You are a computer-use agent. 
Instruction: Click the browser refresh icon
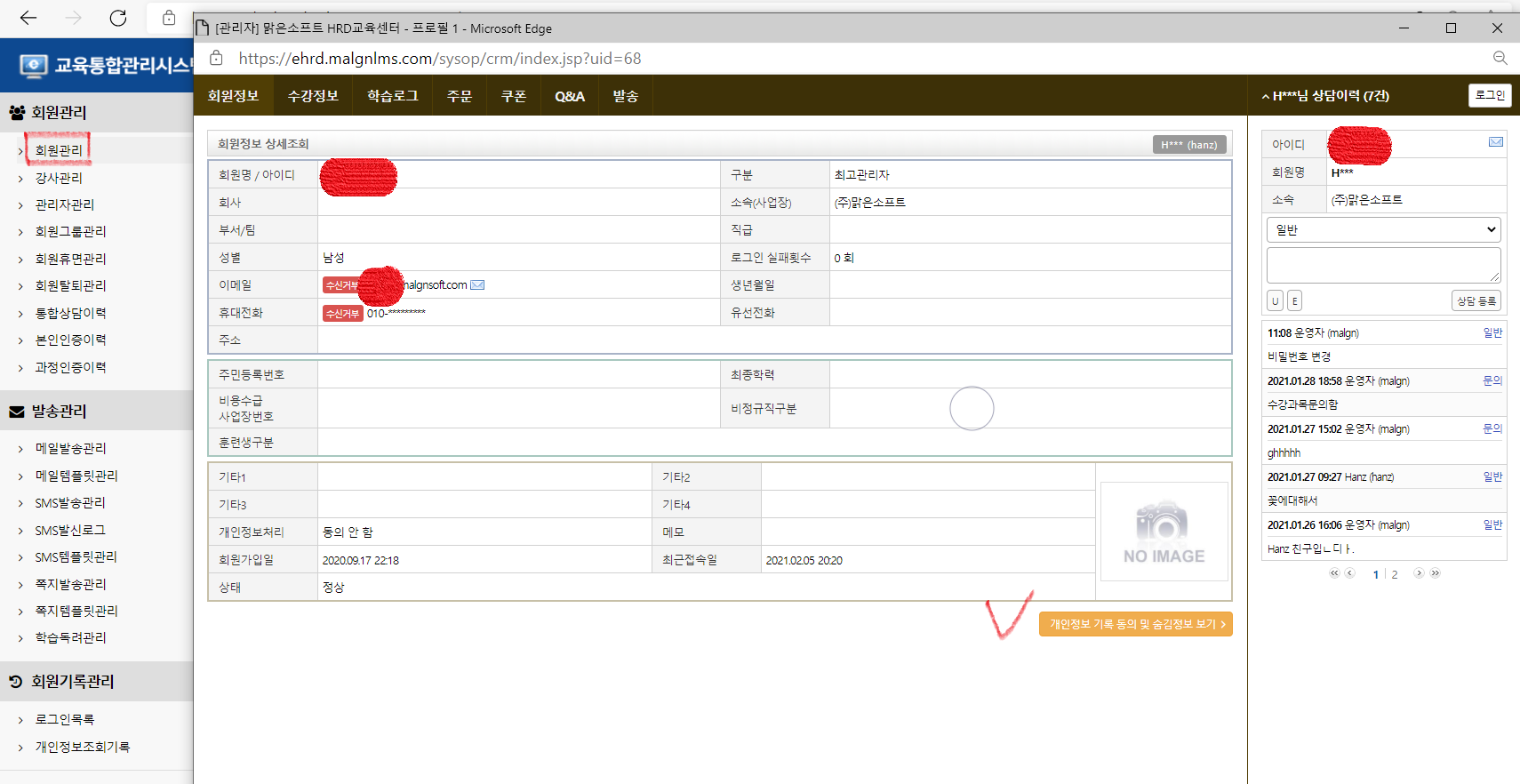118,18
